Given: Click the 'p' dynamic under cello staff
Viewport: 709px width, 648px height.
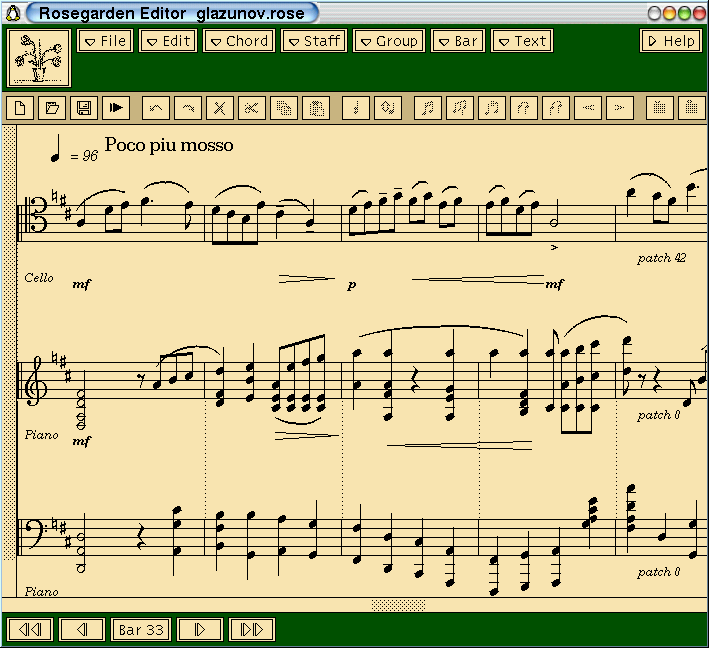Looking at the screenshot, I should (x=352, y=285).
